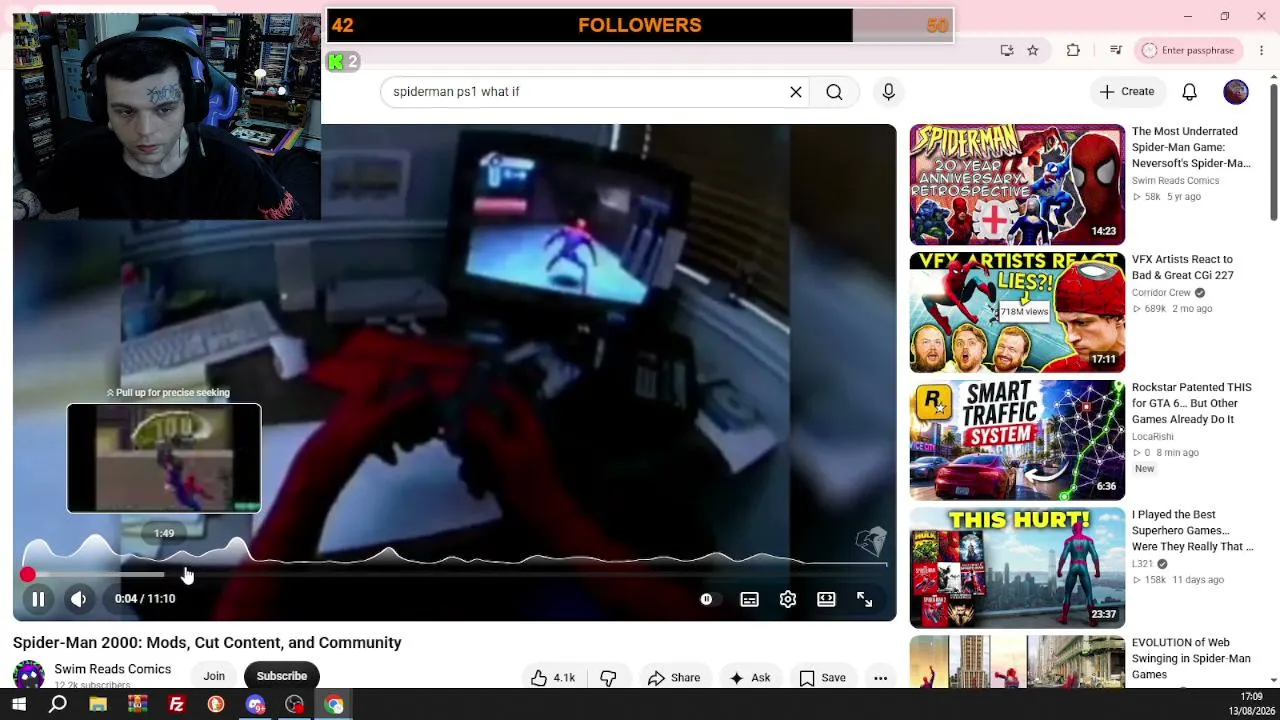Click the Enter passphrase profile button

click(1188, 50)
